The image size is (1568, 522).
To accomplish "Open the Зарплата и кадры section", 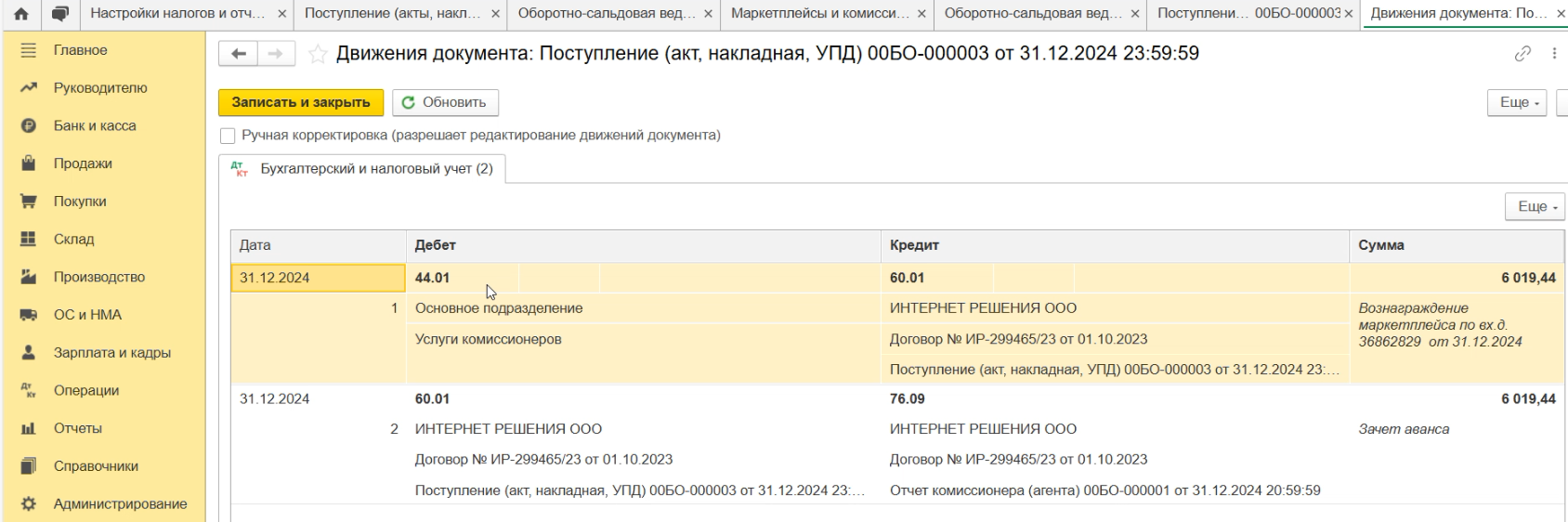I will click(x=111, y=353).
